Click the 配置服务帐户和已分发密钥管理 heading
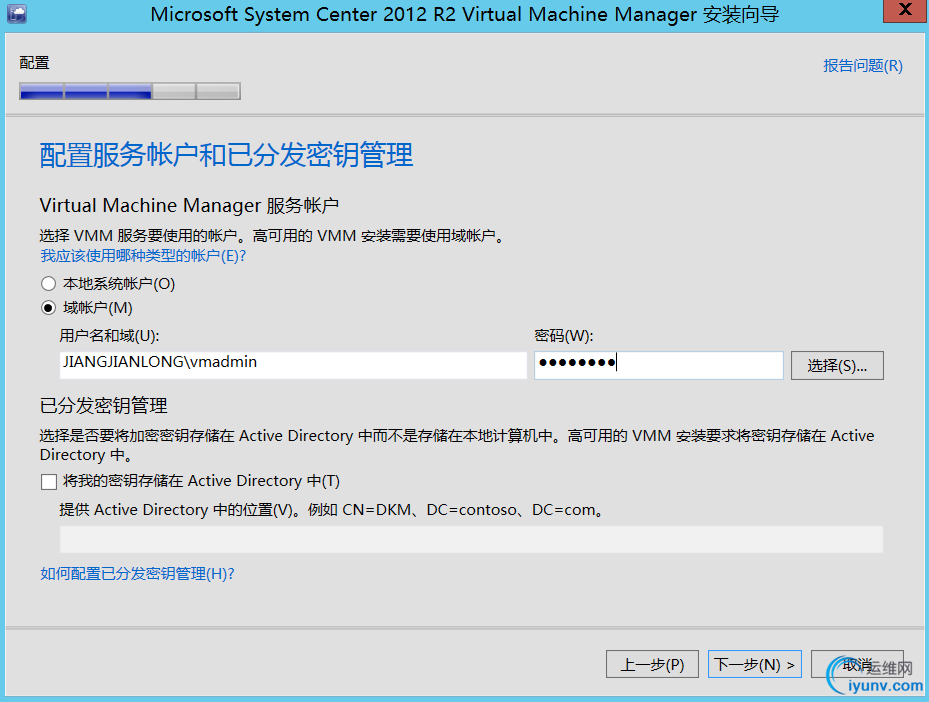This screenshot has width=929, height=702. [226, 155]
